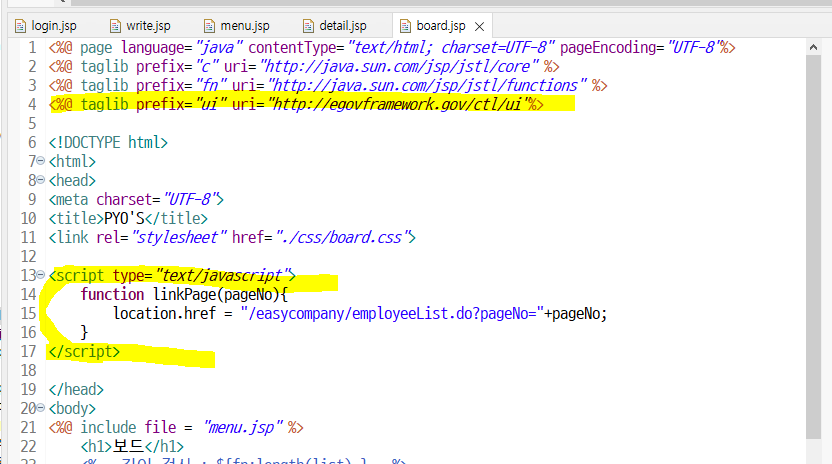Click the board.jsp file icon
The width and height of the screenshot is (832, 464).
(x=405, y=26)
